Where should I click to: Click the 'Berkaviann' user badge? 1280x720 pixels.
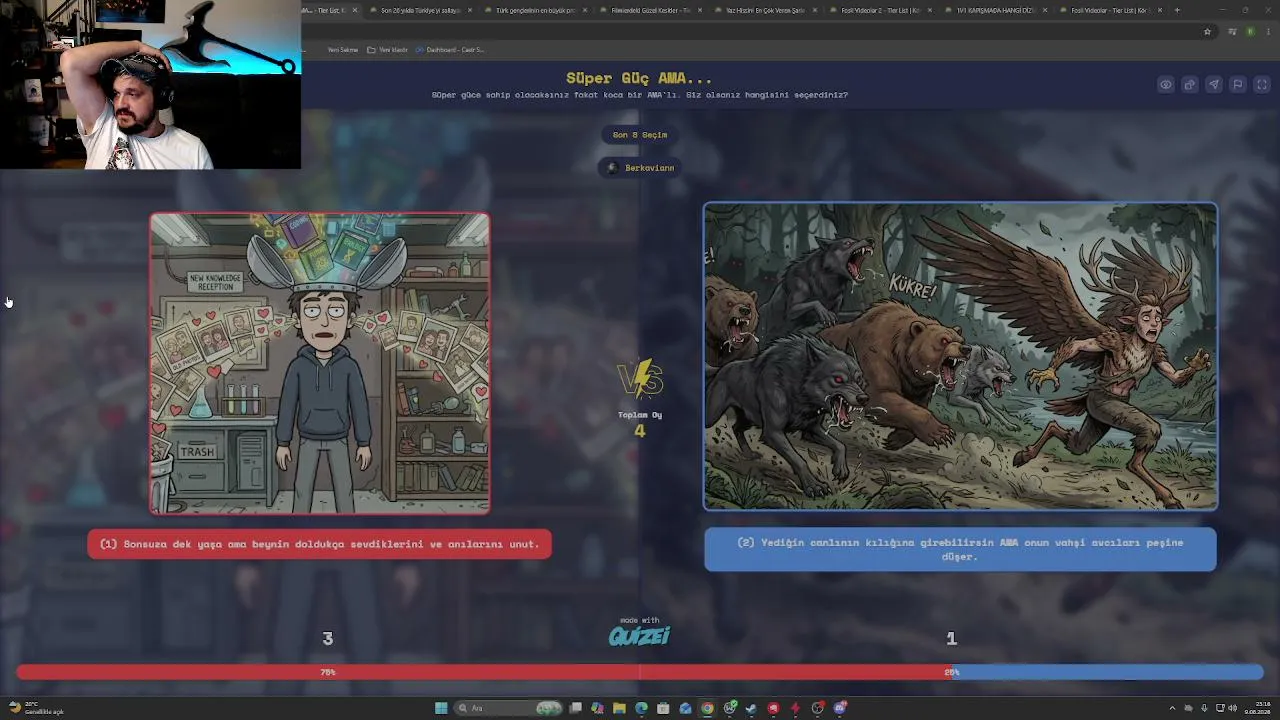click(x=640, y=168)
